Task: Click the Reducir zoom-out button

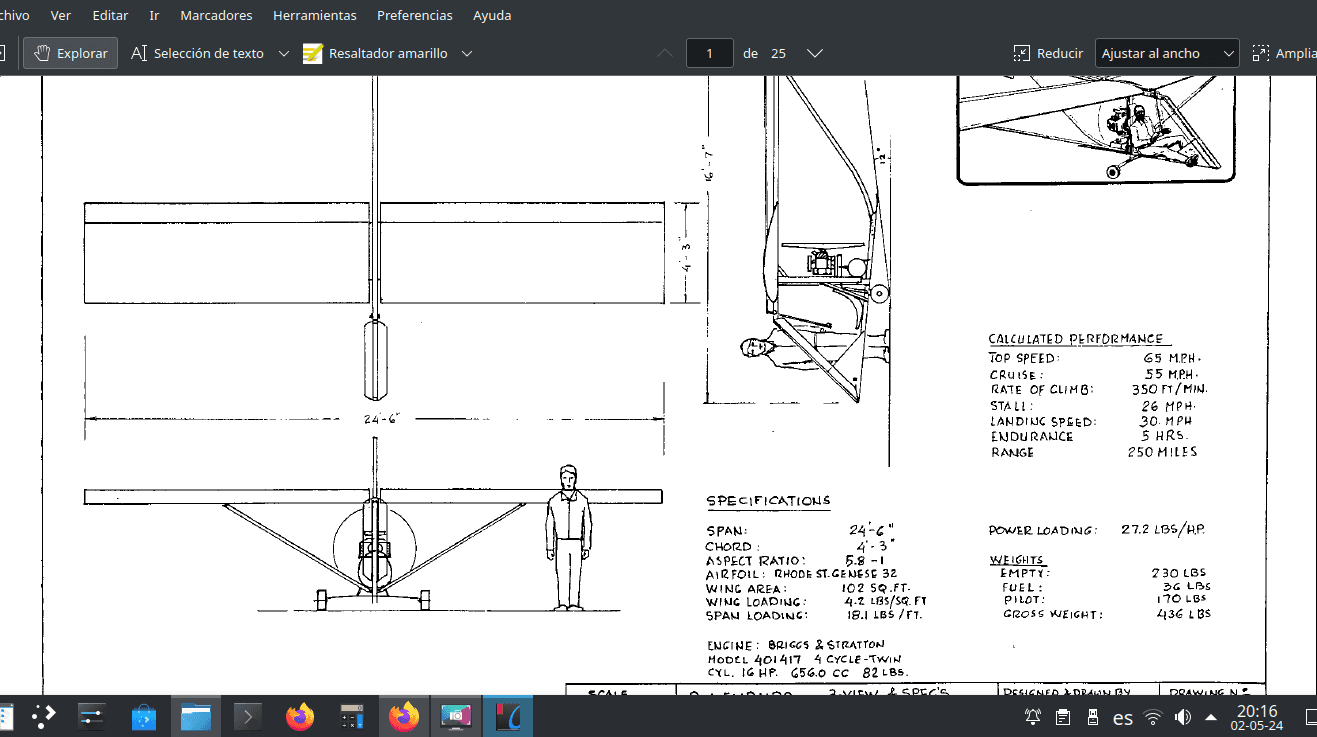Action: (1048, 53)
